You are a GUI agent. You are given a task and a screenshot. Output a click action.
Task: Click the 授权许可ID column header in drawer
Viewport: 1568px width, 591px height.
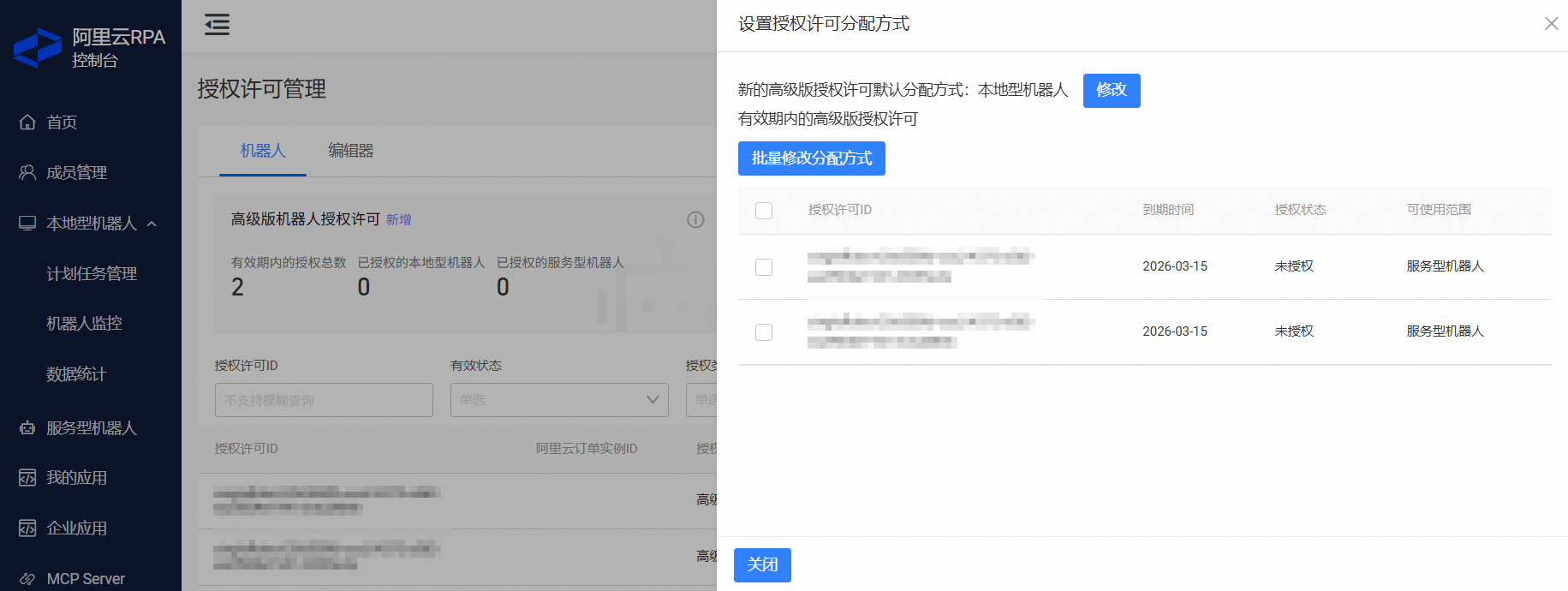pyautogui.click(x=840, y=210)
